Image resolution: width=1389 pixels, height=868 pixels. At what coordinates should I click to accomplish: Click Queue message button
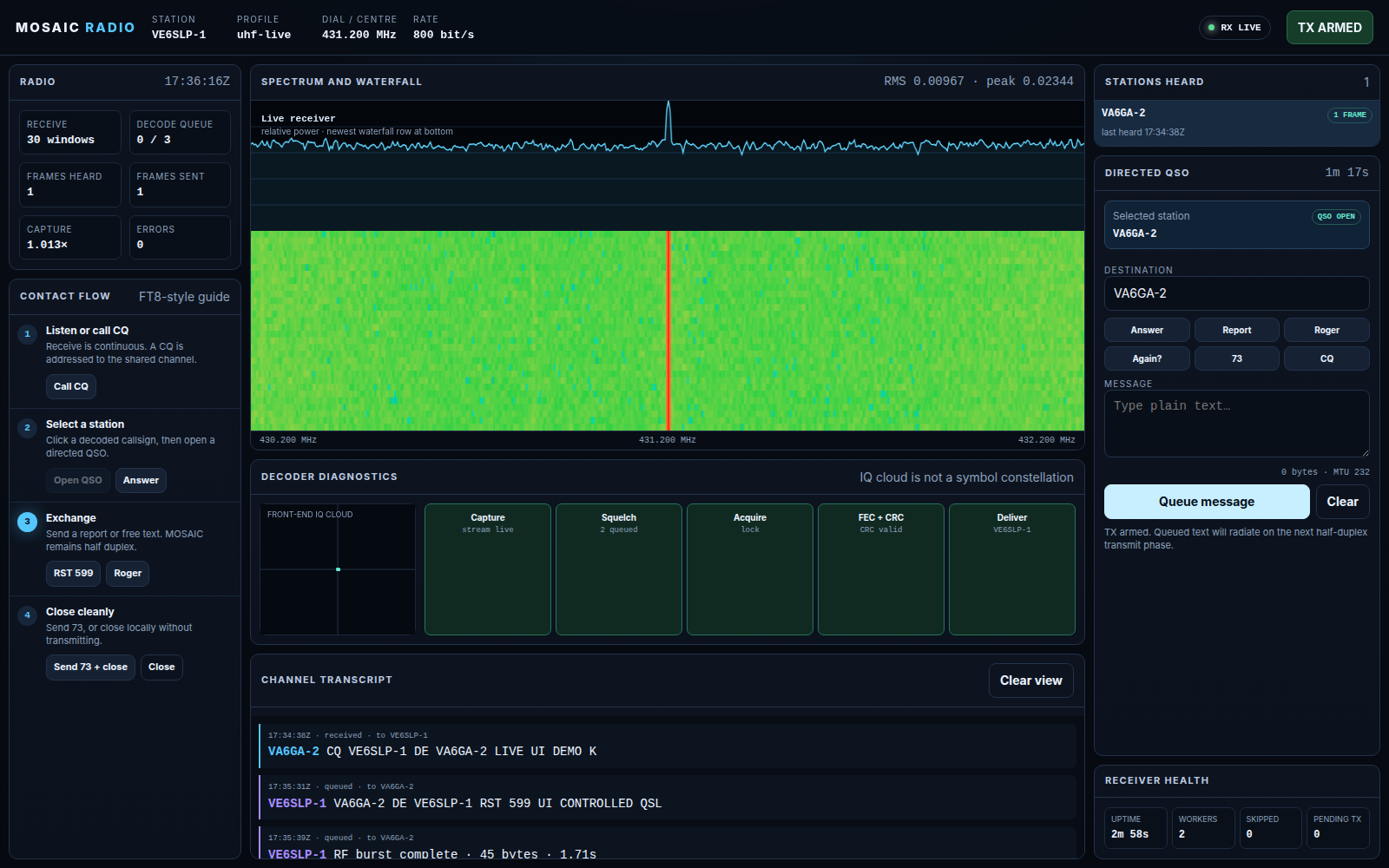tap(1207, 502)
